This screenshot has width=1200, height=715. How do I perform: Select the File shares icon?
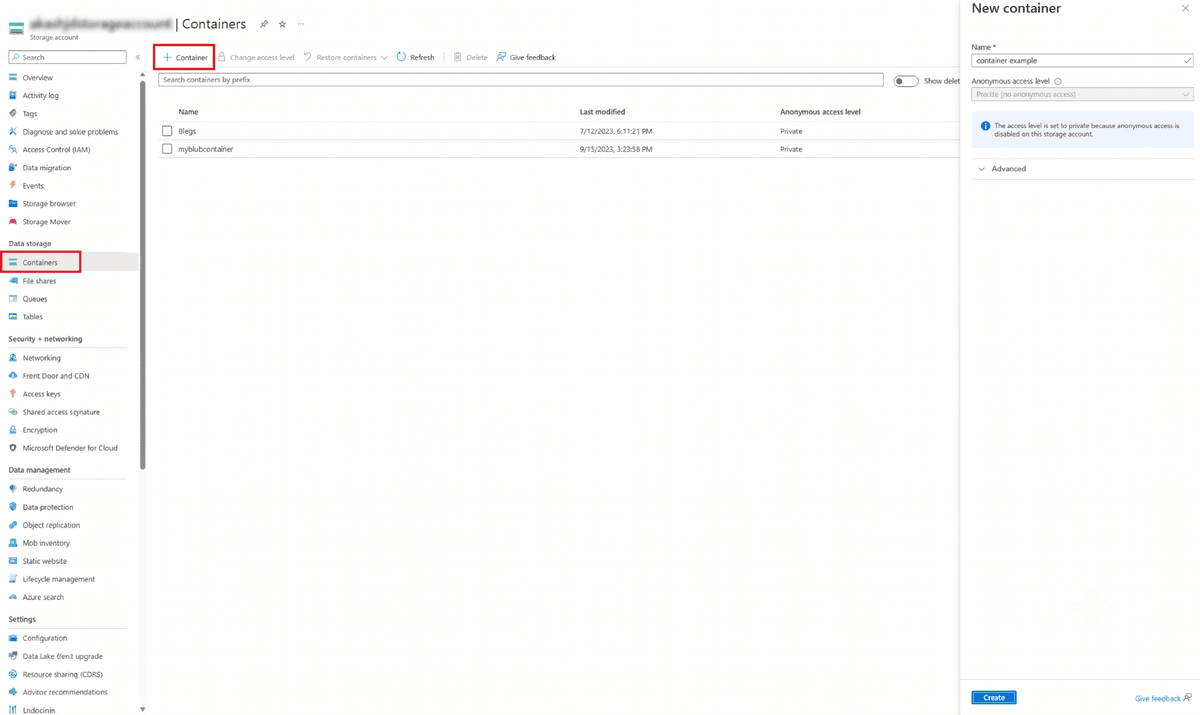13,281
